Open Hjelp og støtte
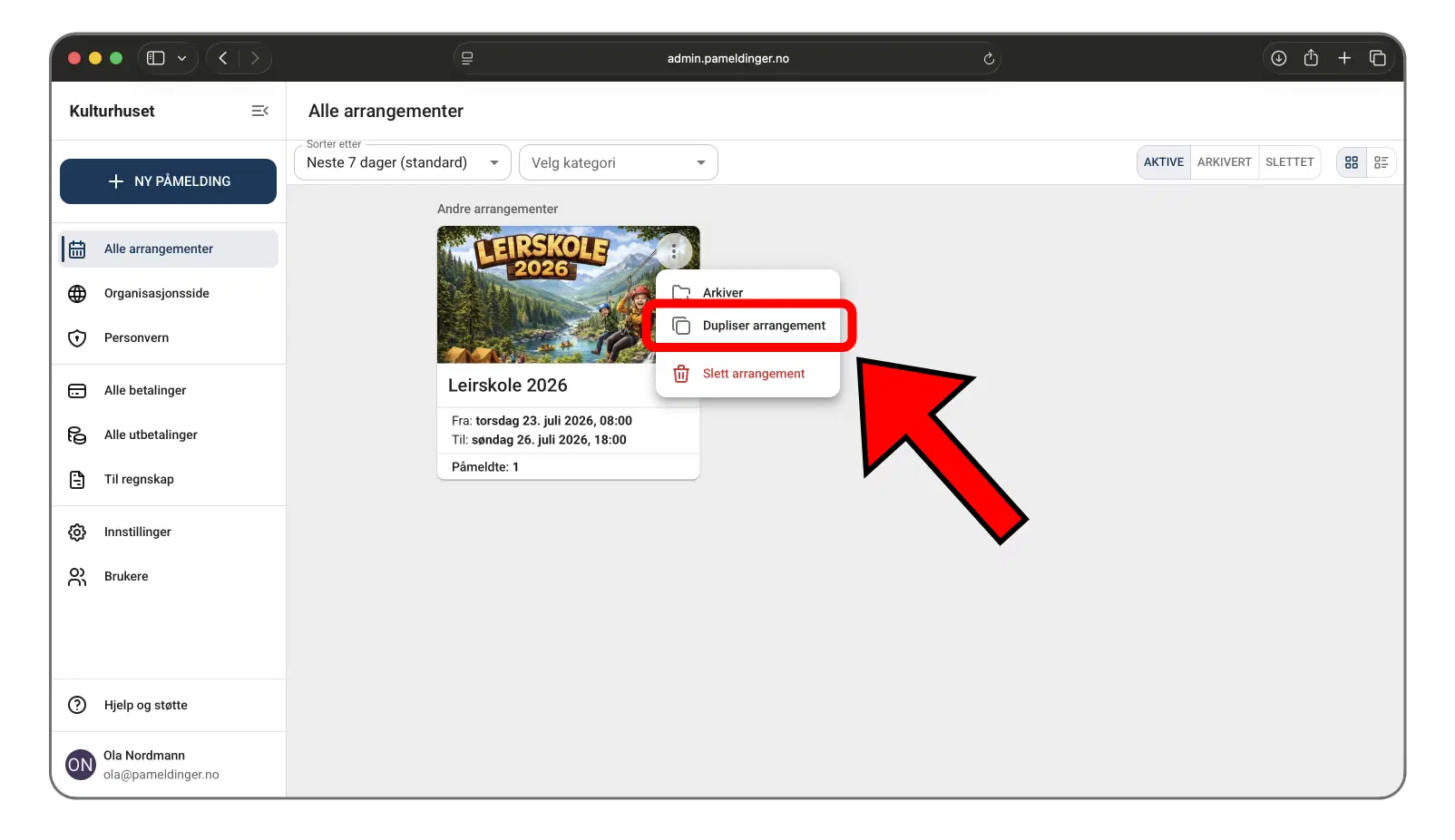Screen dimensions: 1455x840 point(145,705)
